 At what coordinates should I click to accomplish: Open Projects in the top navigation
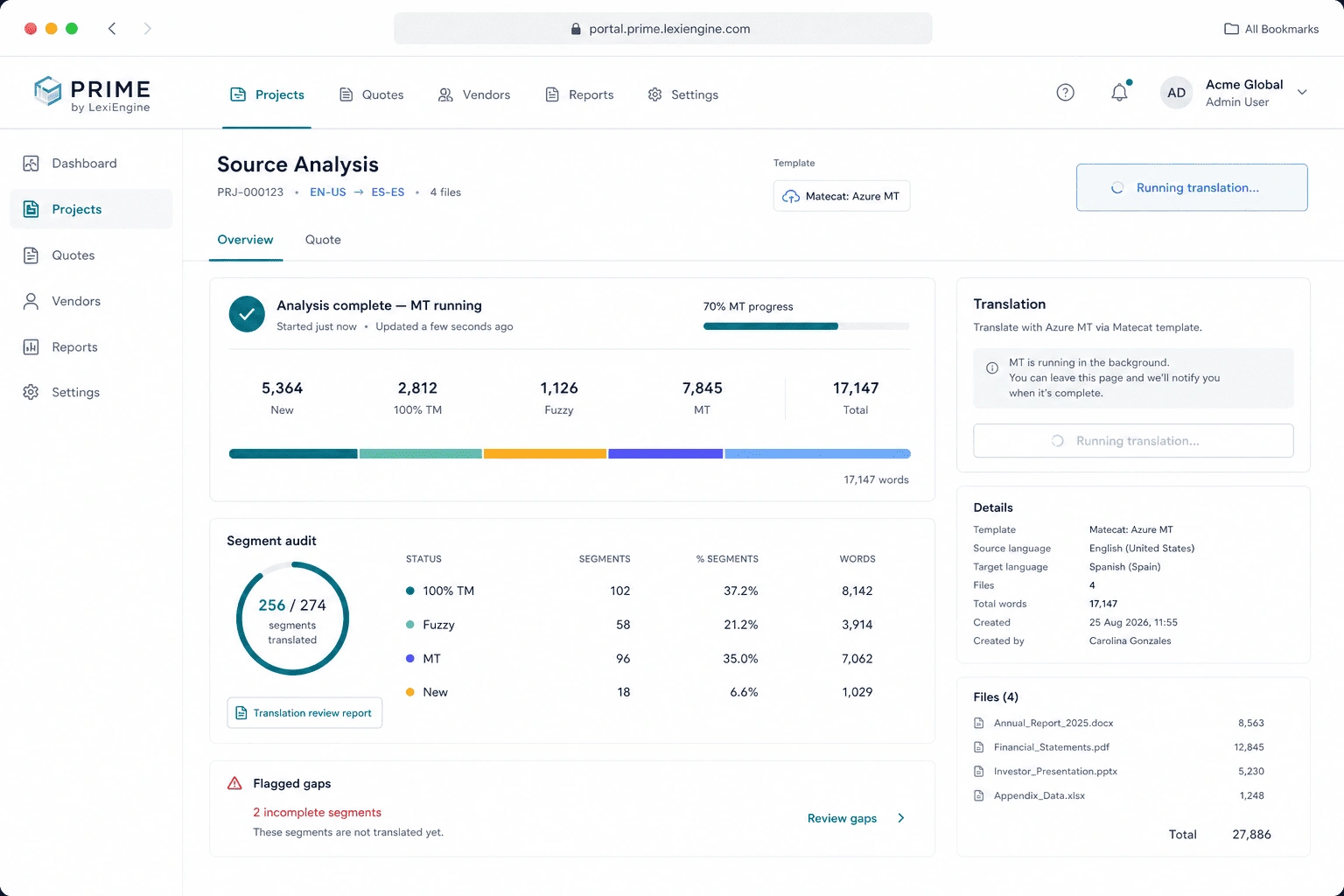tap(267, 94)
